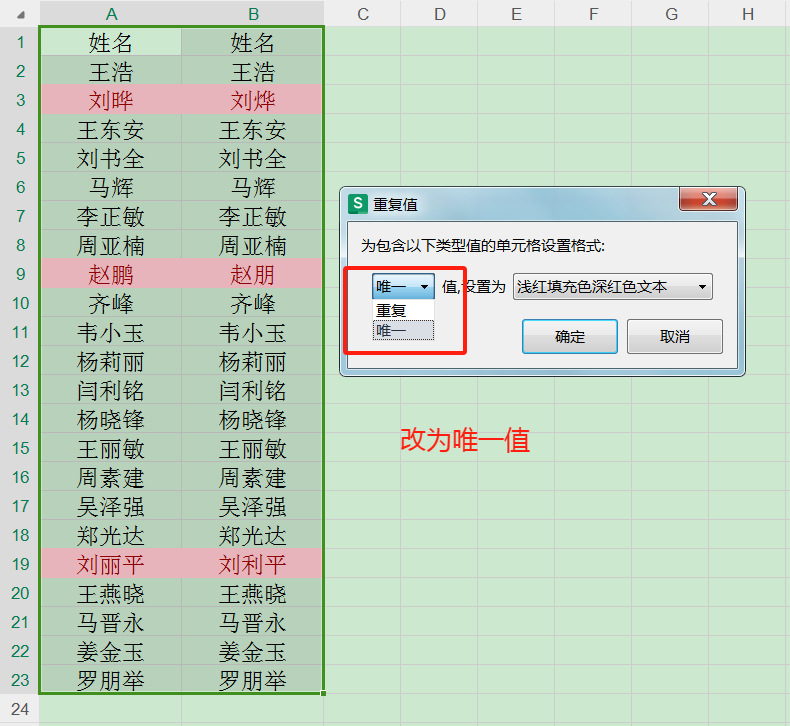Click cell 王燕晓 in column B
Viewport: 790px width, 726px height.
coord(252,593)
